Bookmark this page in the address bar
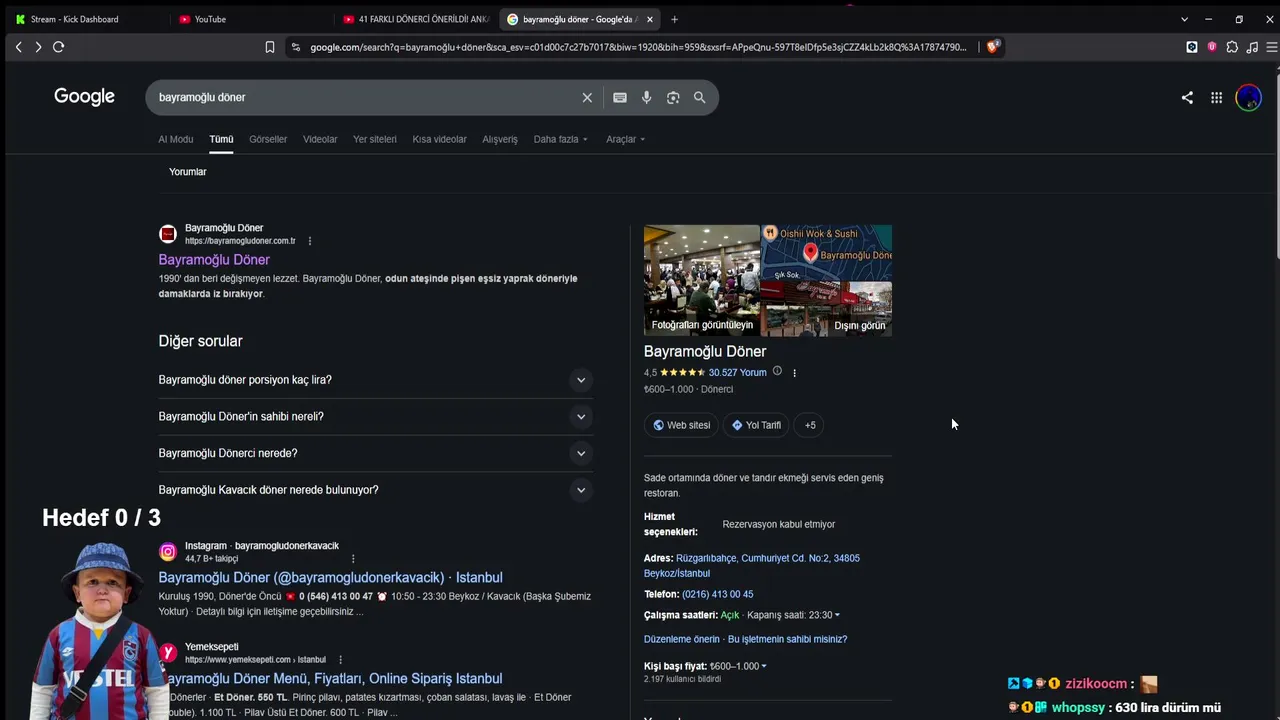 [x=270, y=47]
